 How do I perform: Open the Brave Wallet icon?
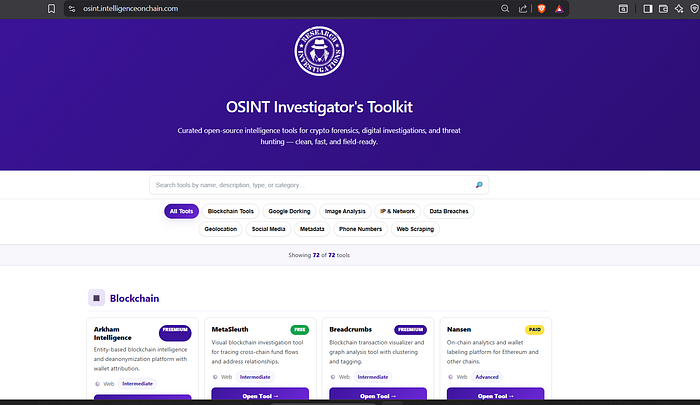point(663,8)
